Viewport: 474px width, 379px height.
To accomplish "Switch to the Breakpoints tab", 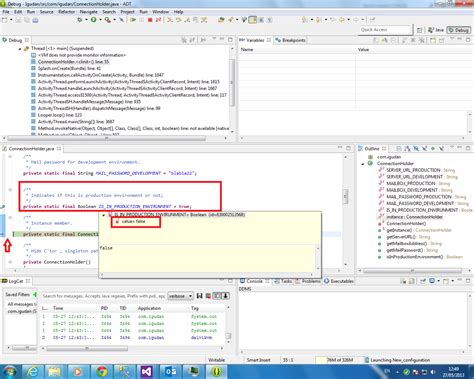I will (291, 40).
